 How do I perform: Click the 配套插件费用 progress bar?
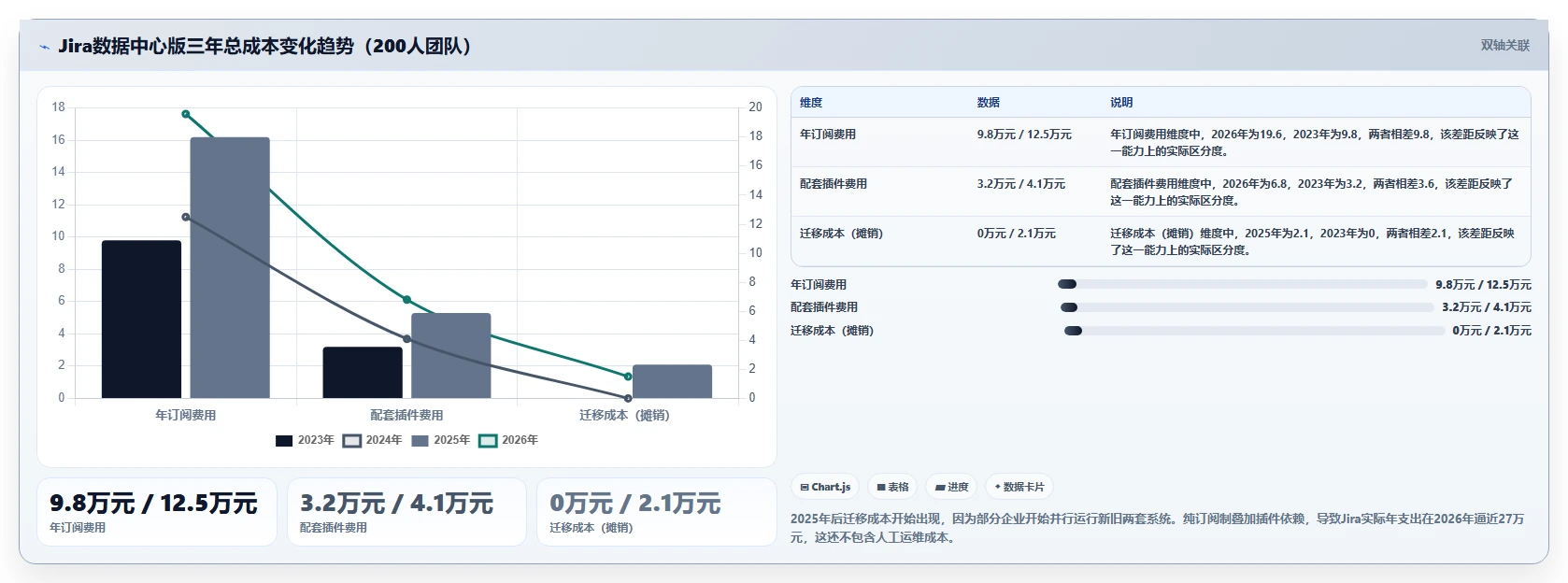pos(1247,307)
